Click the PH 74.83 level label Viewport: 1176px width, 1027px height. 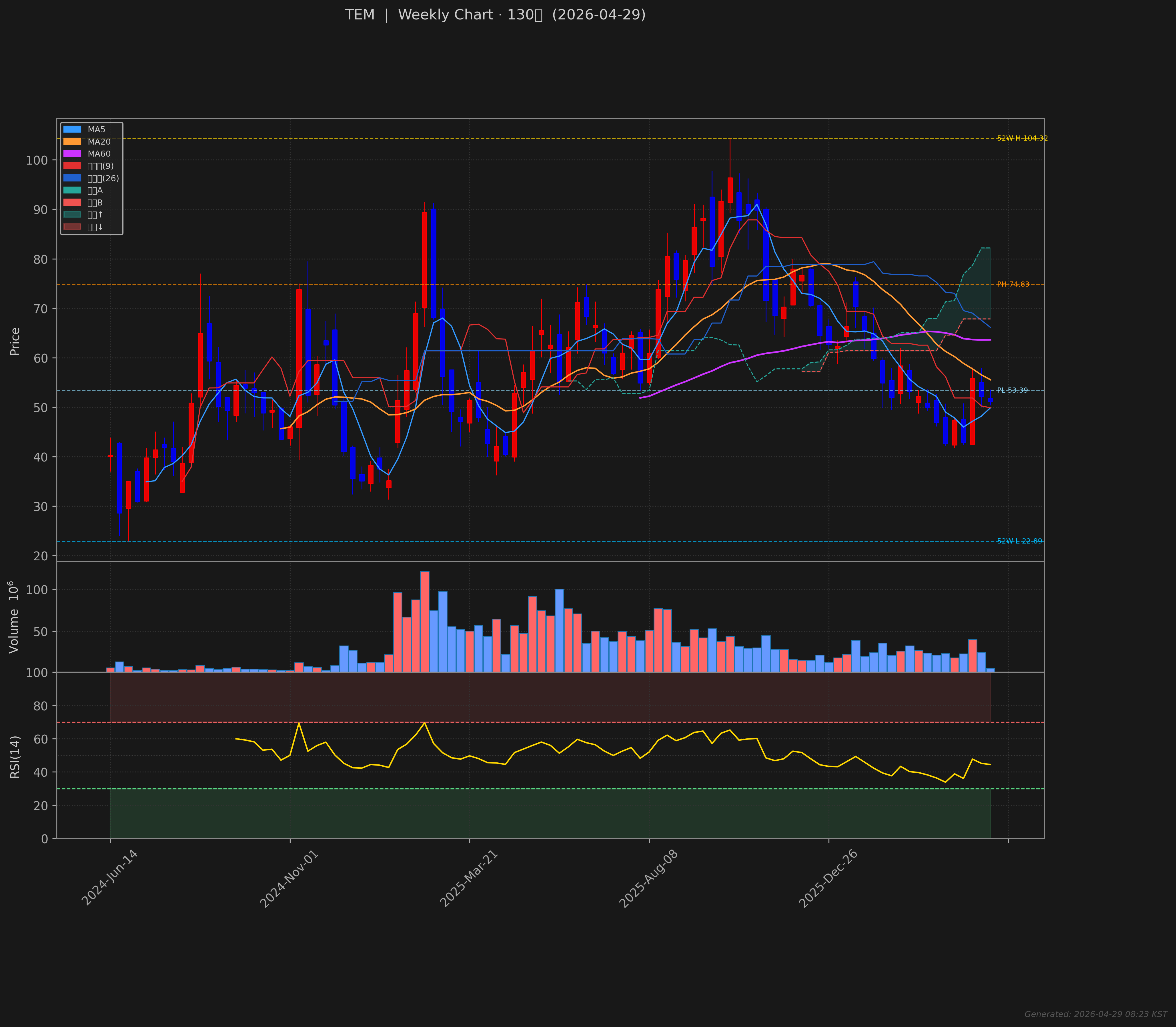[x=1013, y=284]
